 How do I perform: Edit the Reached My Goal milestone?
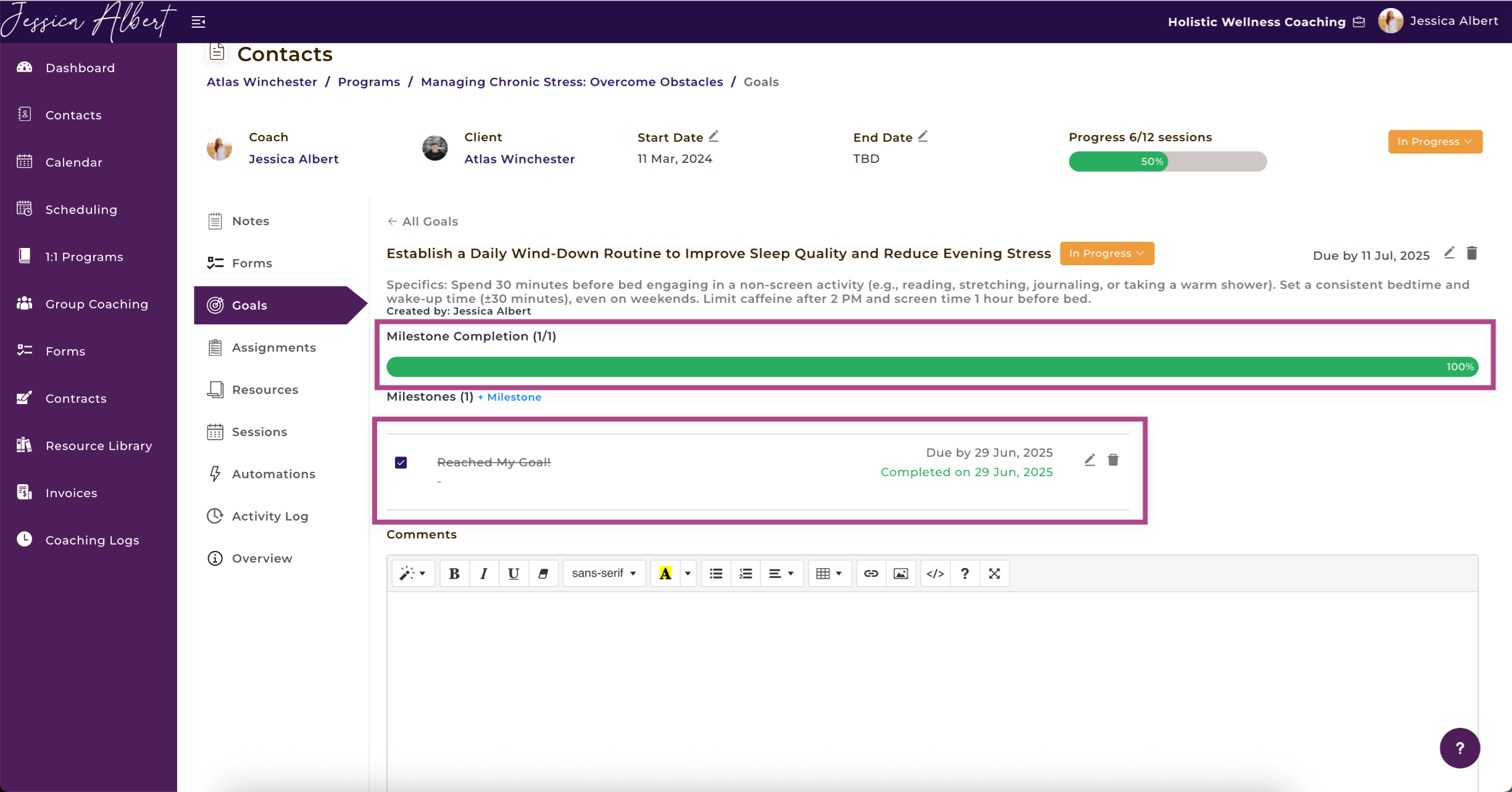1090,460
